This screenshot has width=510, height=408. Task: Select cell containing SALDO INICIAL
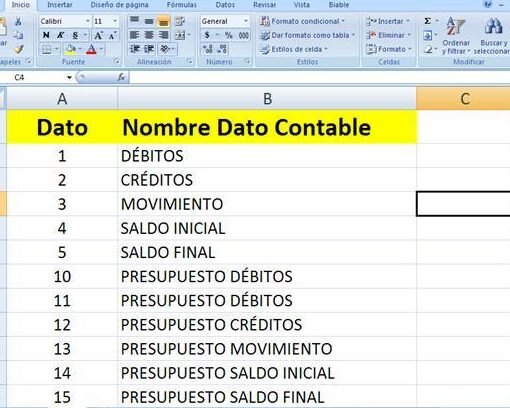[x=267, y=228]
